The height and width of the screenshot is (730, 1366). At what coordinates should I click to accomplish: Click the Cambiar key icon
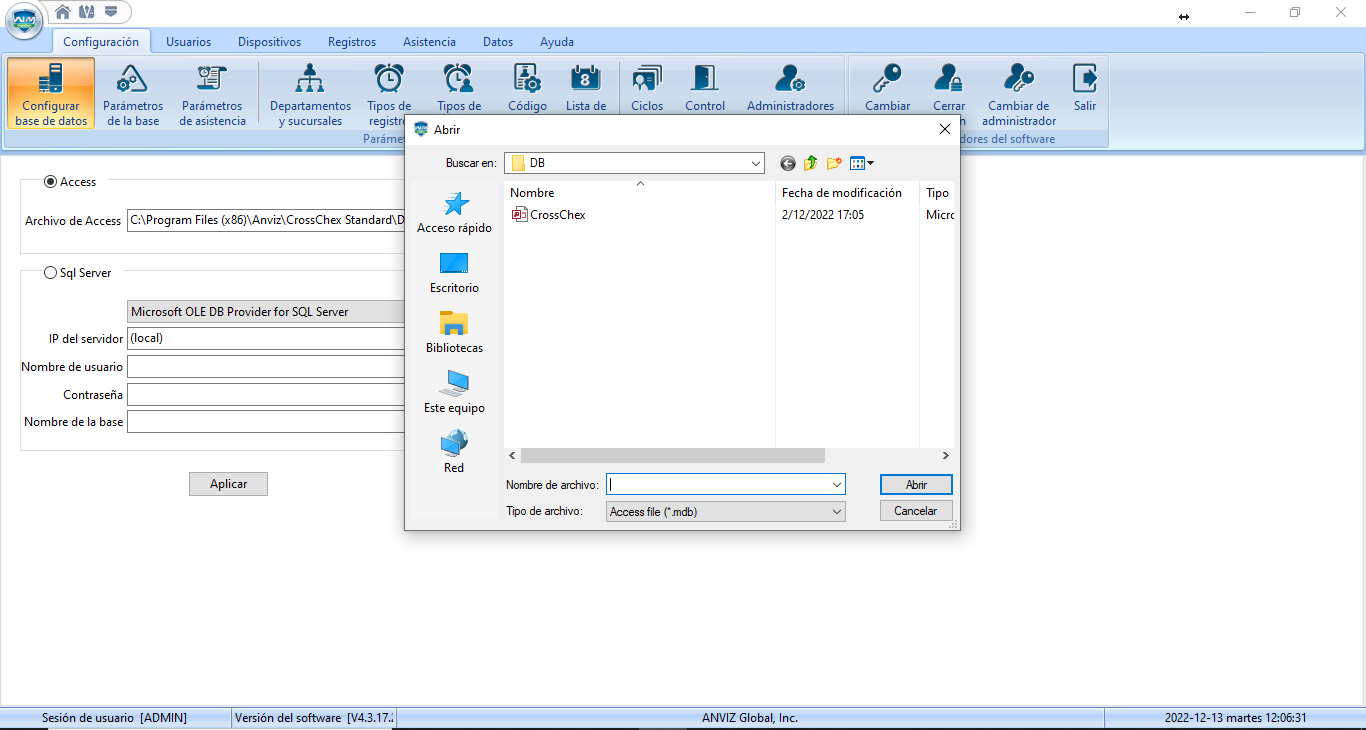click(887, 78)
